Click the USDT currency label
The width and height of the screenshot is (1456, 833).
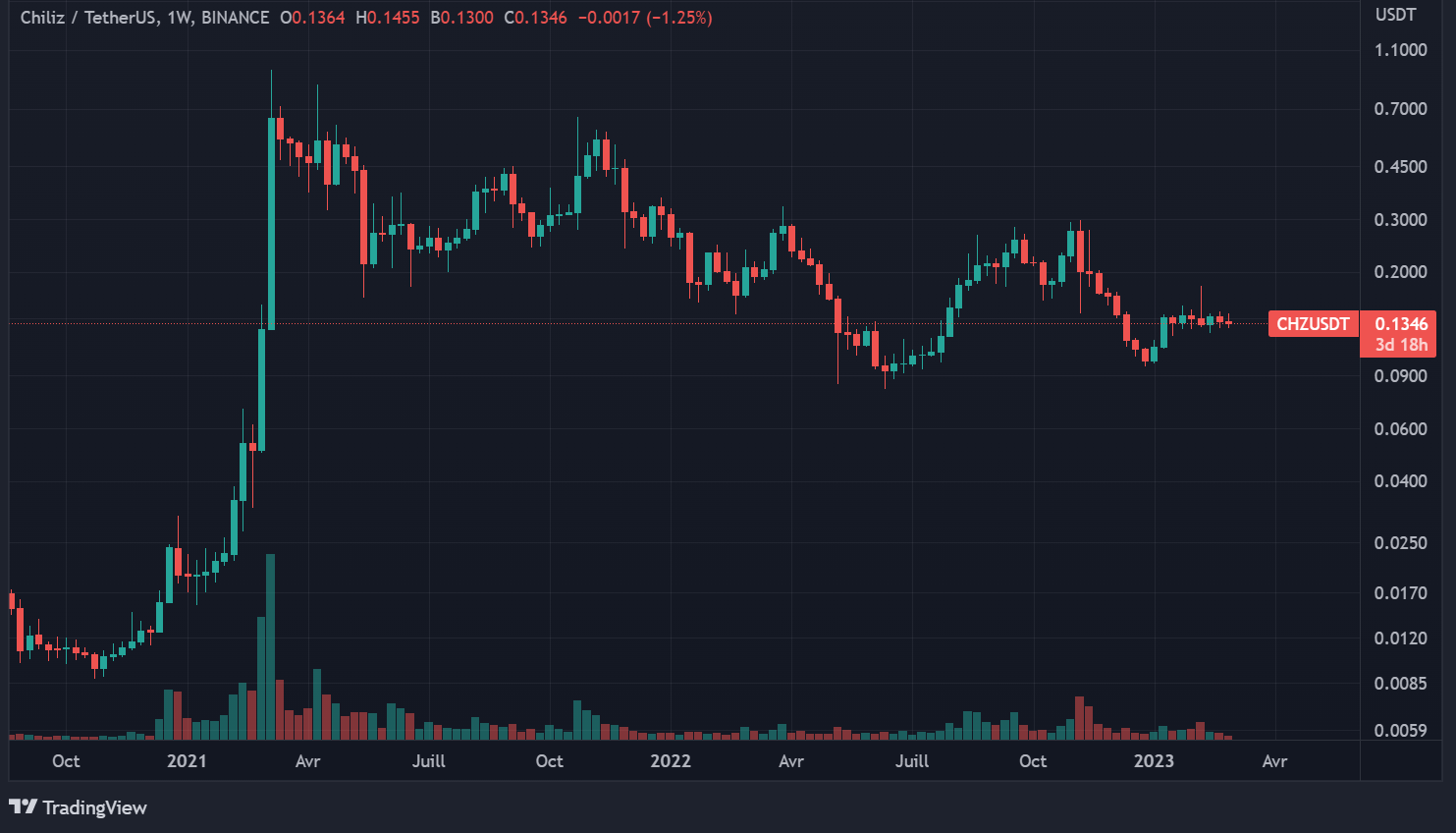click(x=1395, y=15)
